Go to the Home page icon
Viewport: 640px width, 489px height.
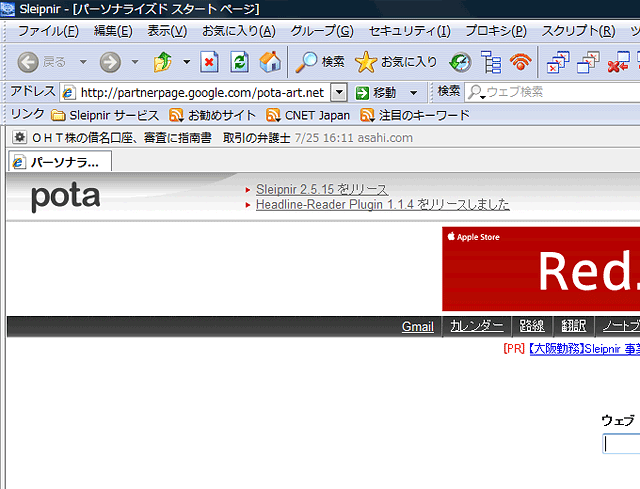pos(270,62)
